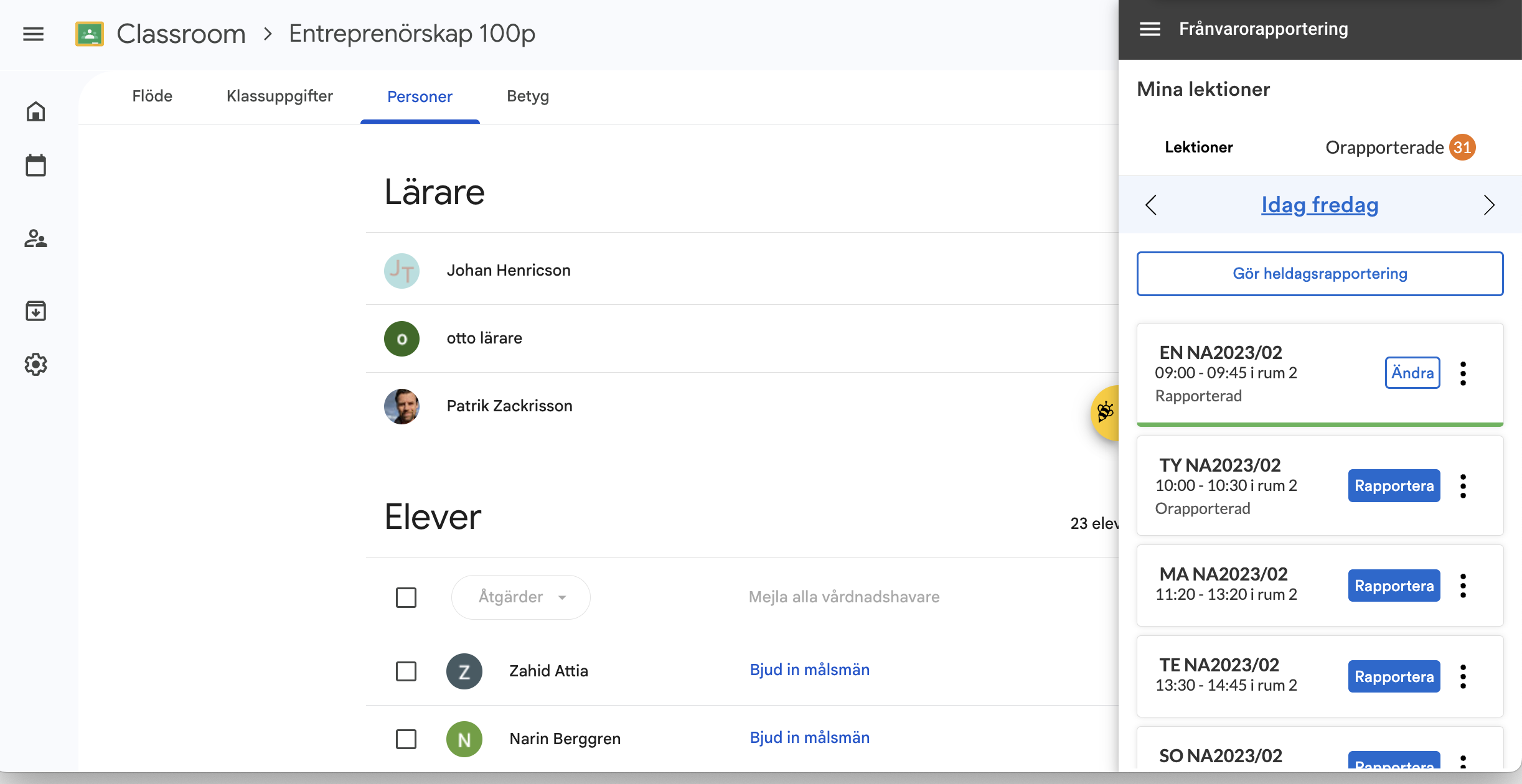Open three-dot menu for EN NA2023/02 lesson
This screenshot has height=784, width=1522.
(1463, 373)
